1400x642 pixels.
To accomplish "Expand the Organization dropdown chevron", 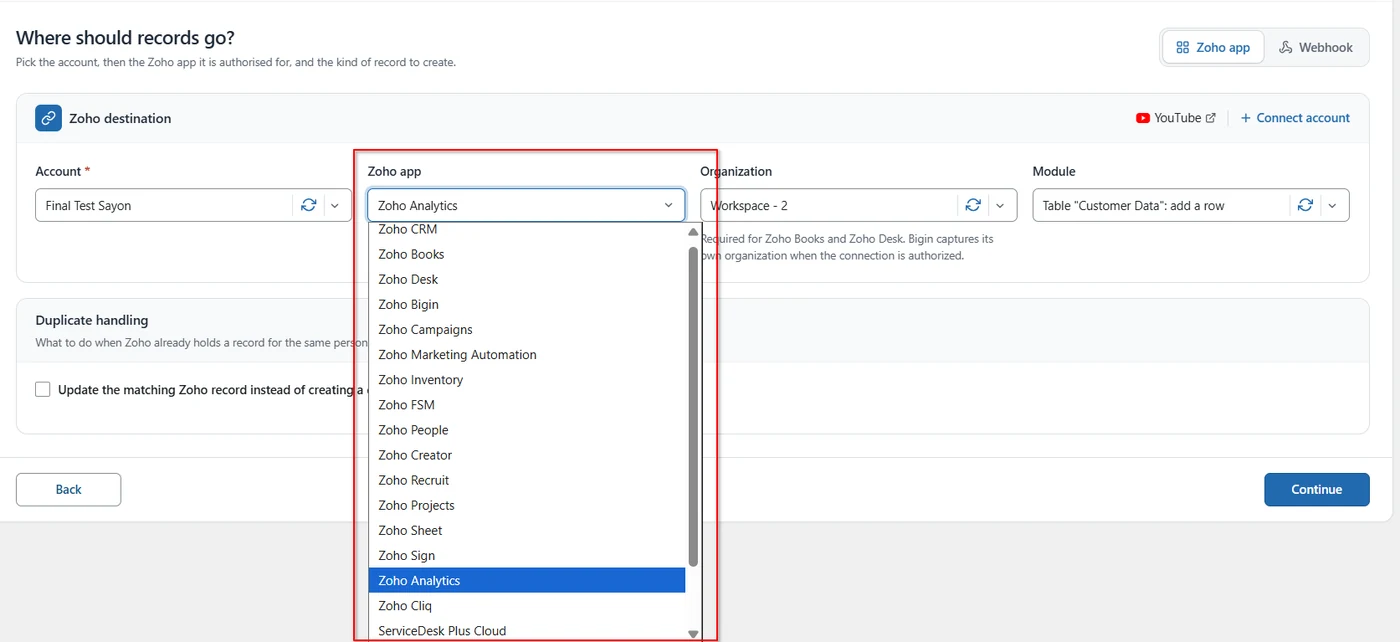I will [999, 205].
